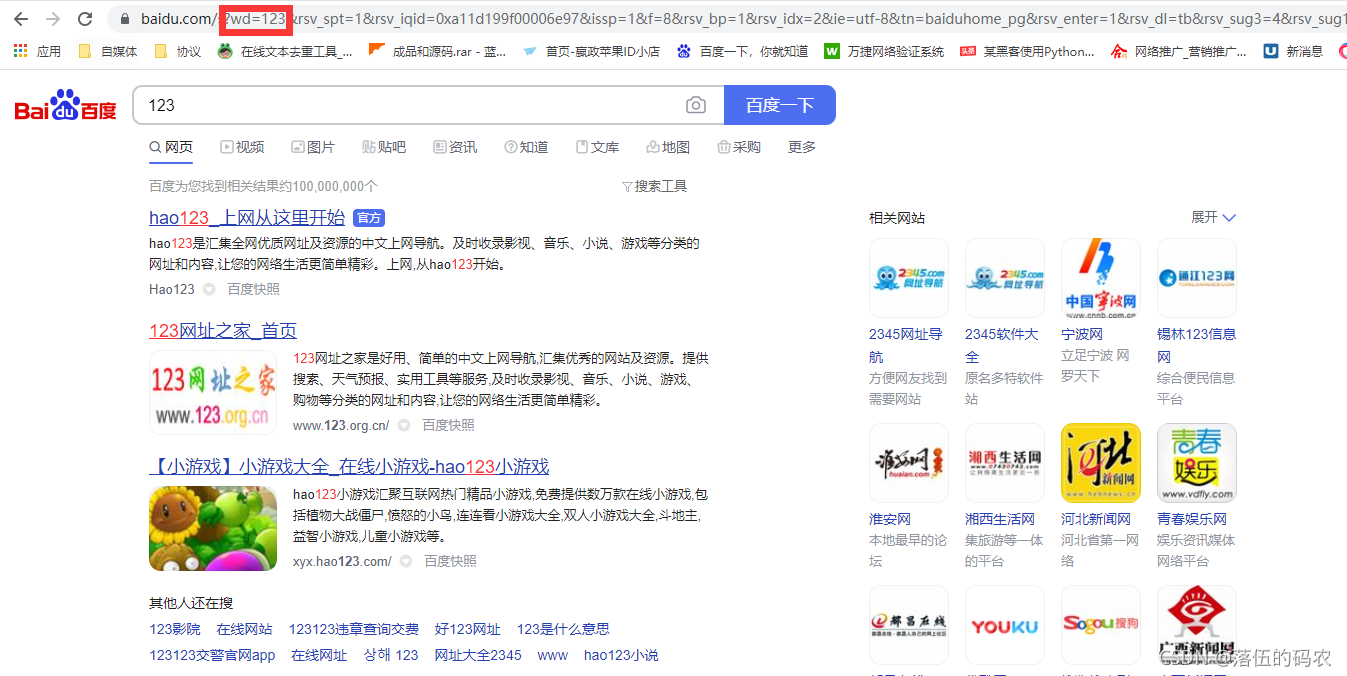Open the 自媒体 bookmark folder
This screenshot has height=676, width=1347.
tap(108, 51)
